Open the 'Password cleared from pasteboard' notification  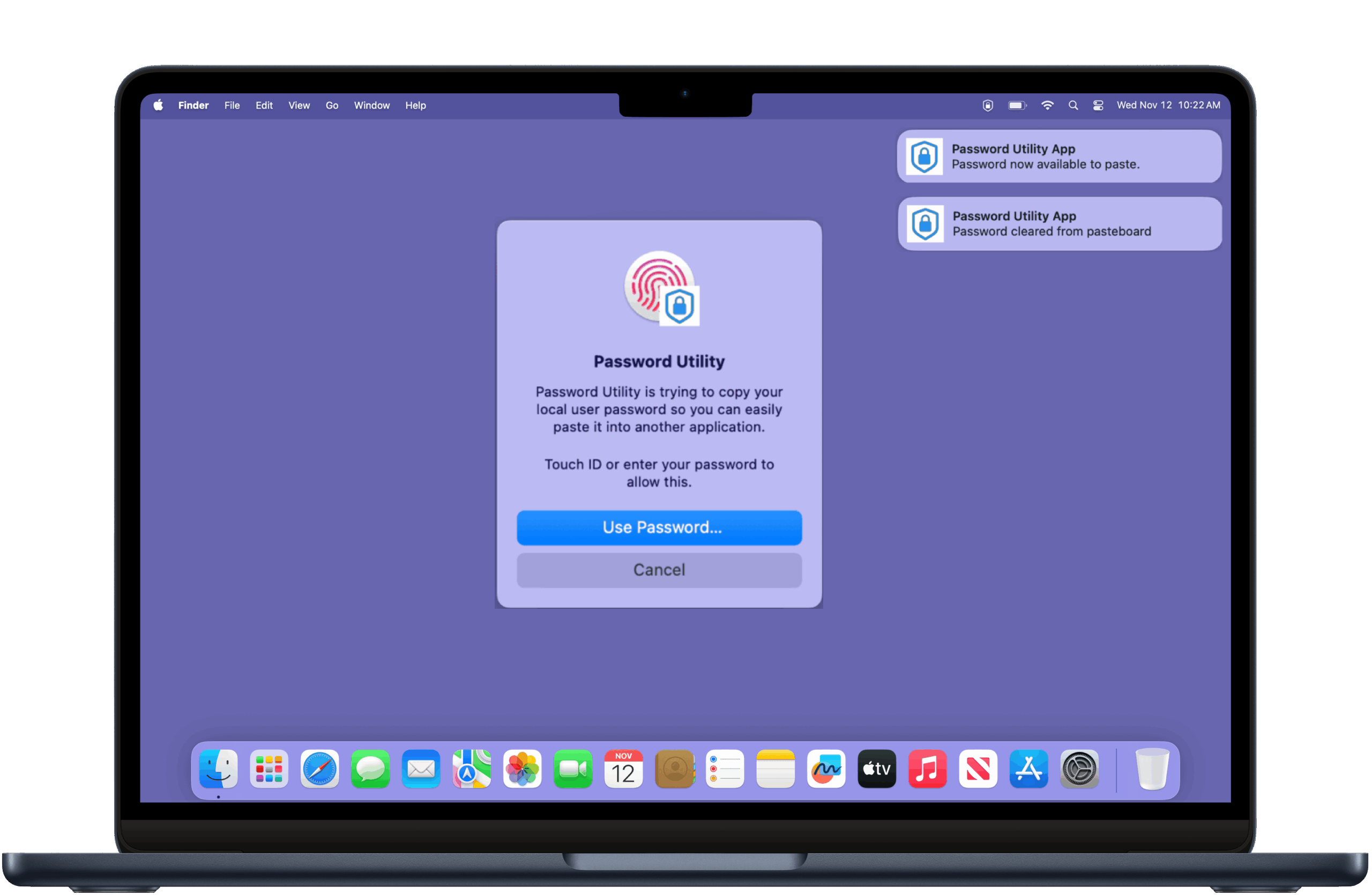1060,223
